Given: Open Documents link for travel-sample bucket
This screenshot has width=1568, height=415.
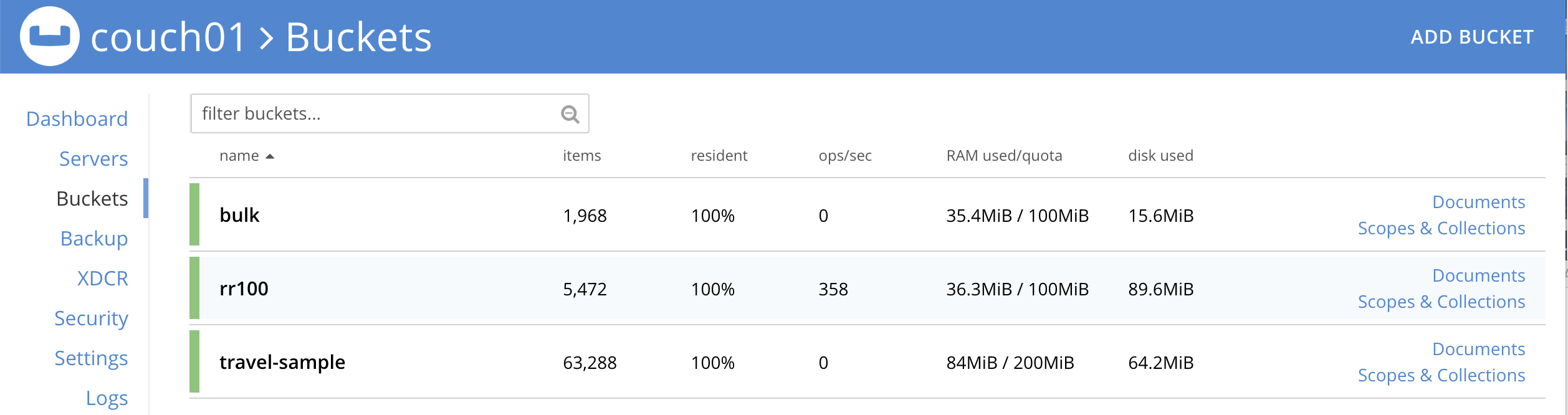Looking at the screenshot, I should point(1478,349).
